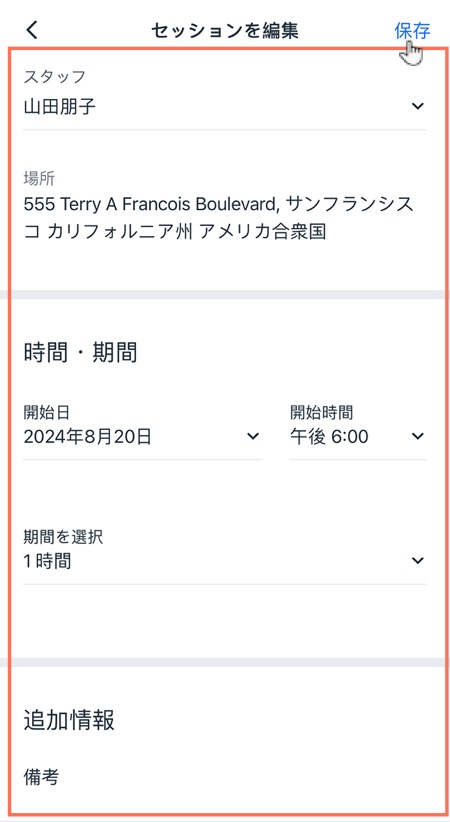Tap the 開始時間 field label
The height and width of the screenshot is (822, 450).
pos(322,413)
